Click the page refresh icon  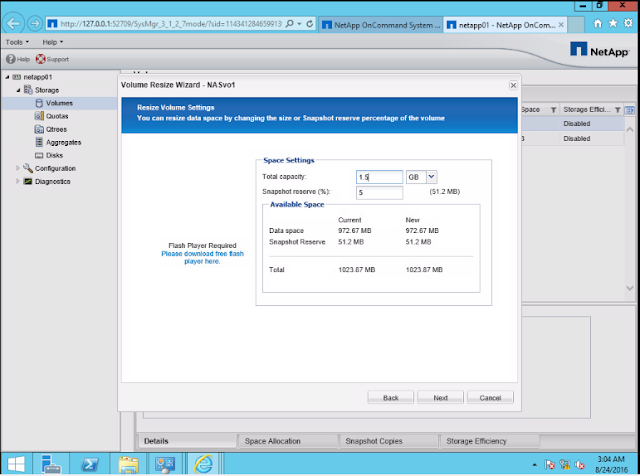[x=310, y=24]
